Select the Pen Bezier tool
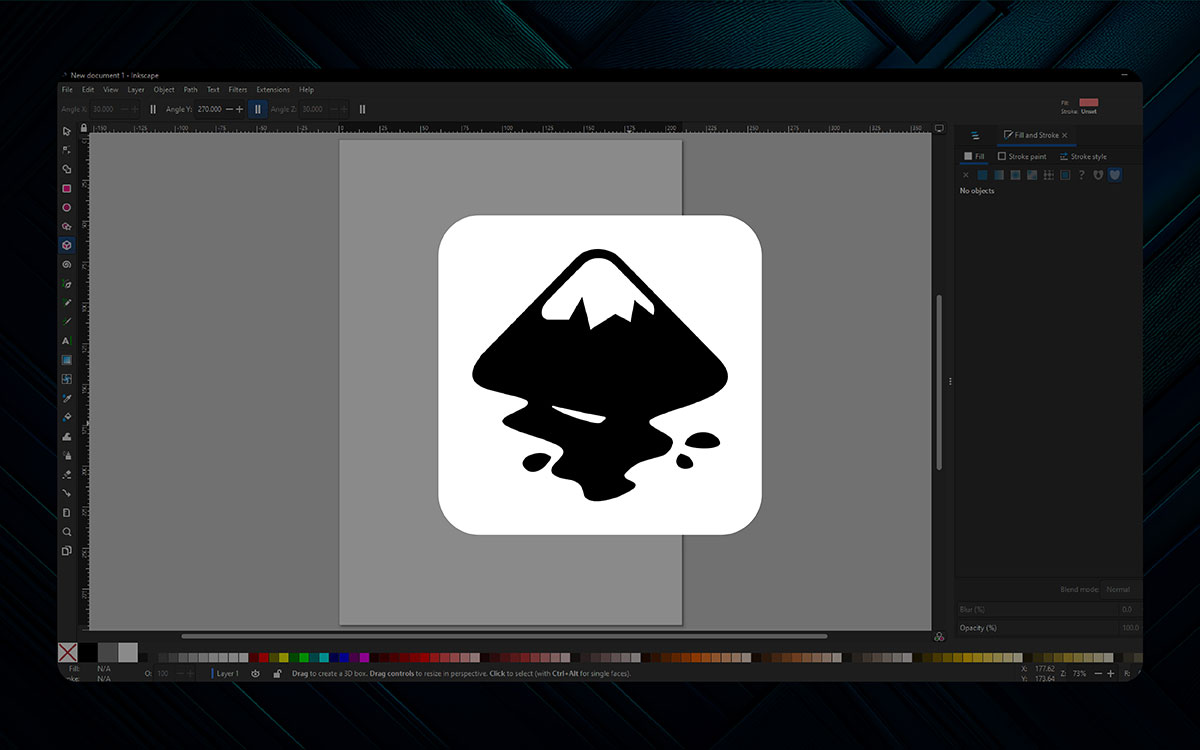Screen dimensions: 1200x750 pos(67,284)
